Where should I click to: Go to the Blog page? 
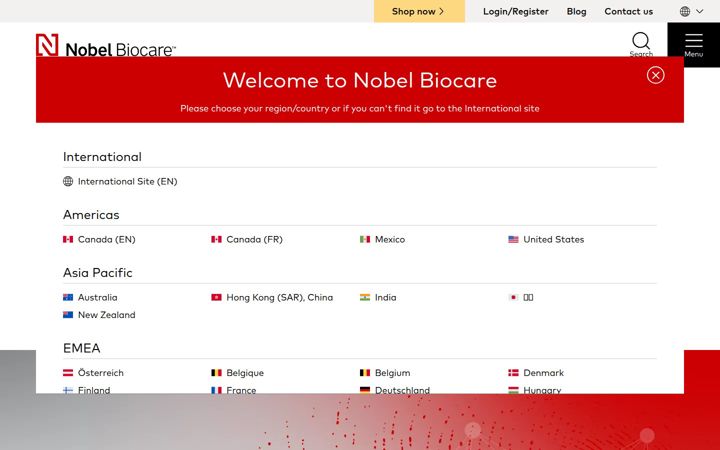[576, 11]
